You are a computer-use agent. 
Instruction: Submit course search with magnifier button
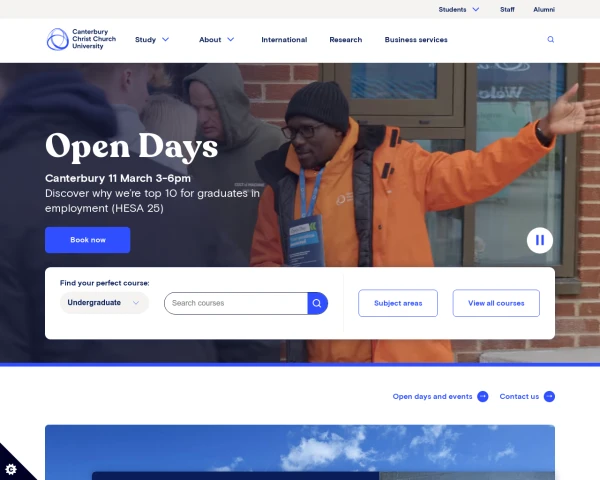pyautogui.click(x=317, y=303)
